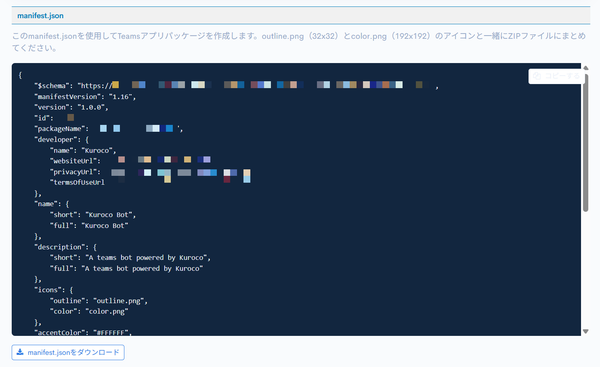
Task: Click the Japanese instruction text about the Teams app package
Action: 298,42
